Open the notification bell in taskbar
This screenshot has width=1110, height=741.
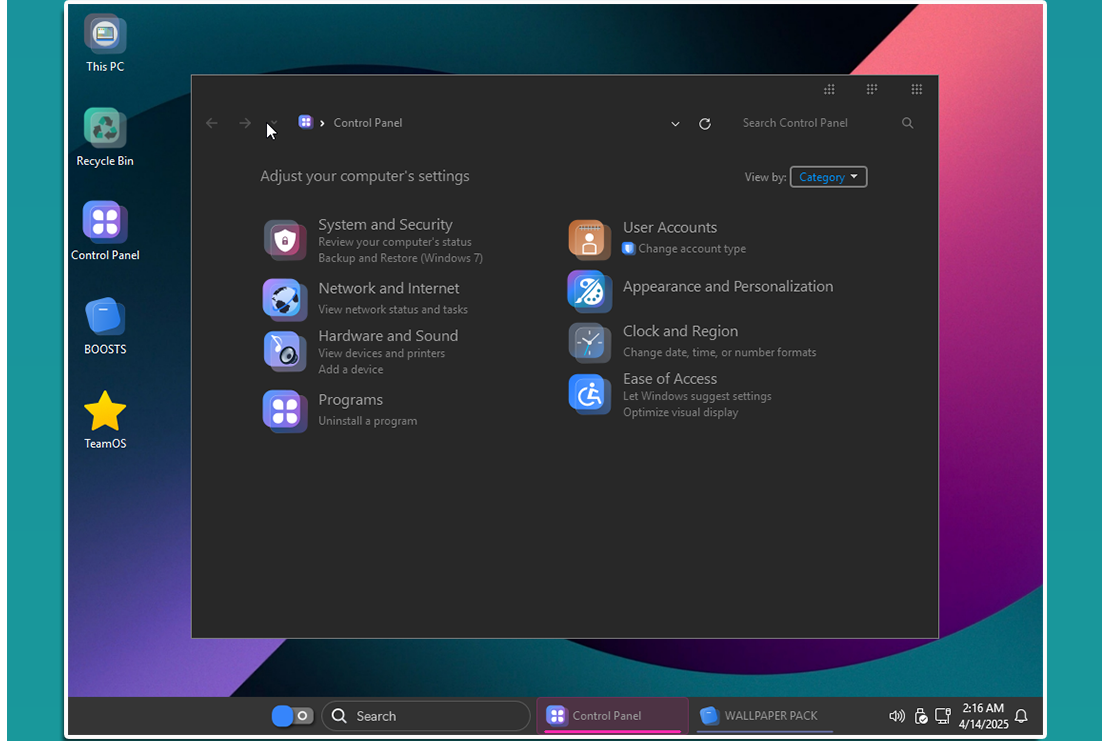[x=1021, y=716]
